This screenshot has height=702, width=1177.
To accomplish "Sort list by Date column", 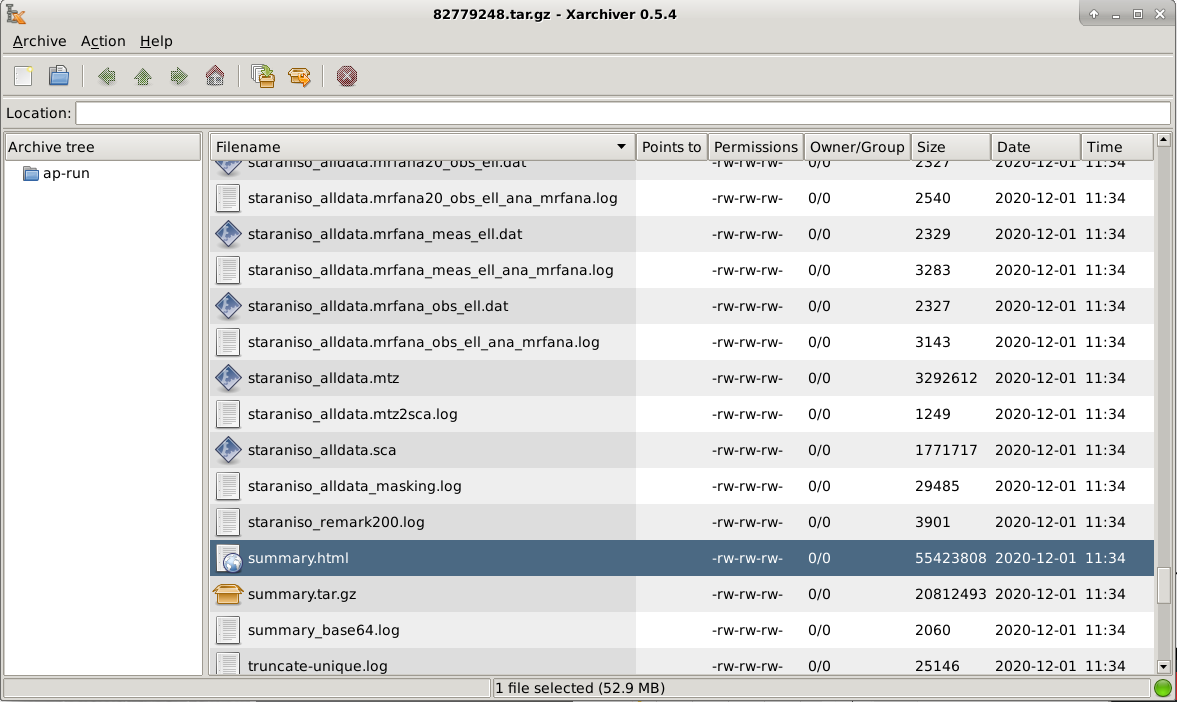I will [1034, 147].
